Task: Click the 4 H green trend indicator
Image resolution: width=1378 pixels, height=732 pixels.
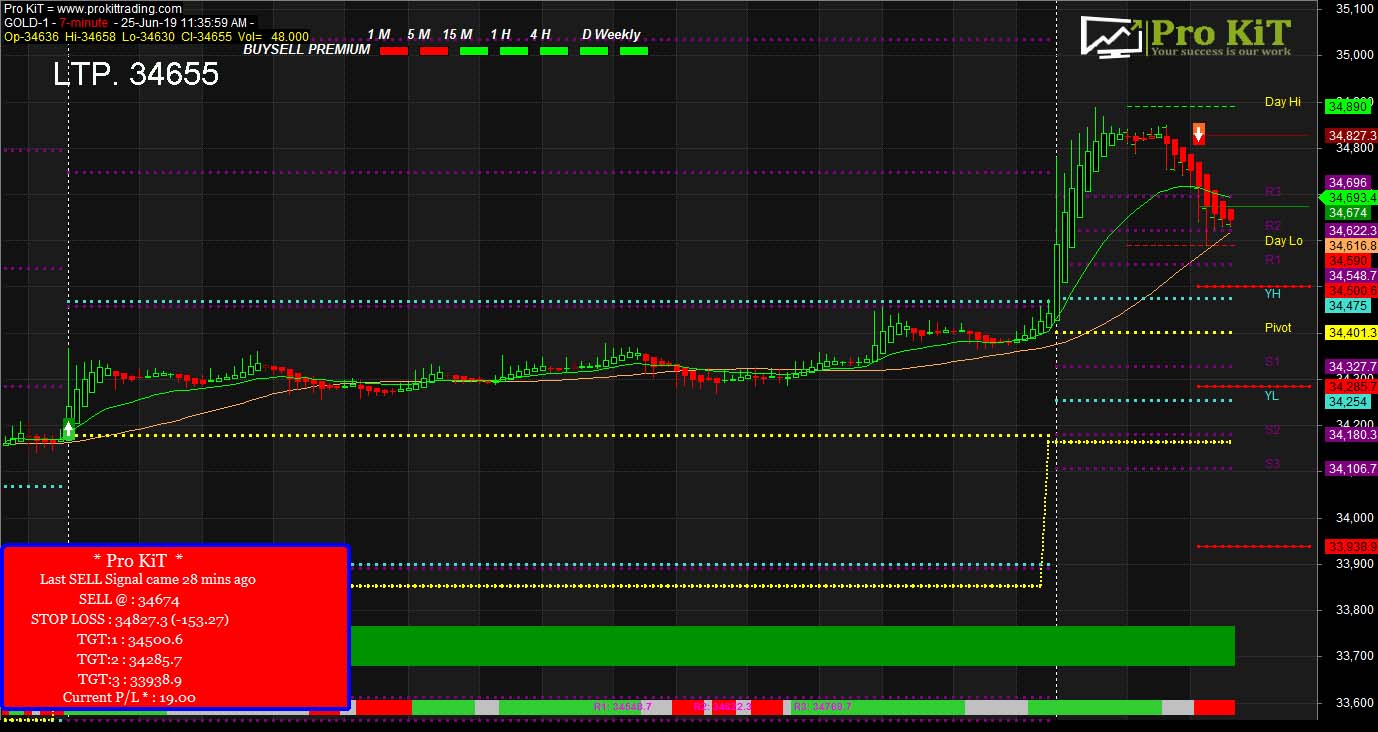Action: coord(554,50)
